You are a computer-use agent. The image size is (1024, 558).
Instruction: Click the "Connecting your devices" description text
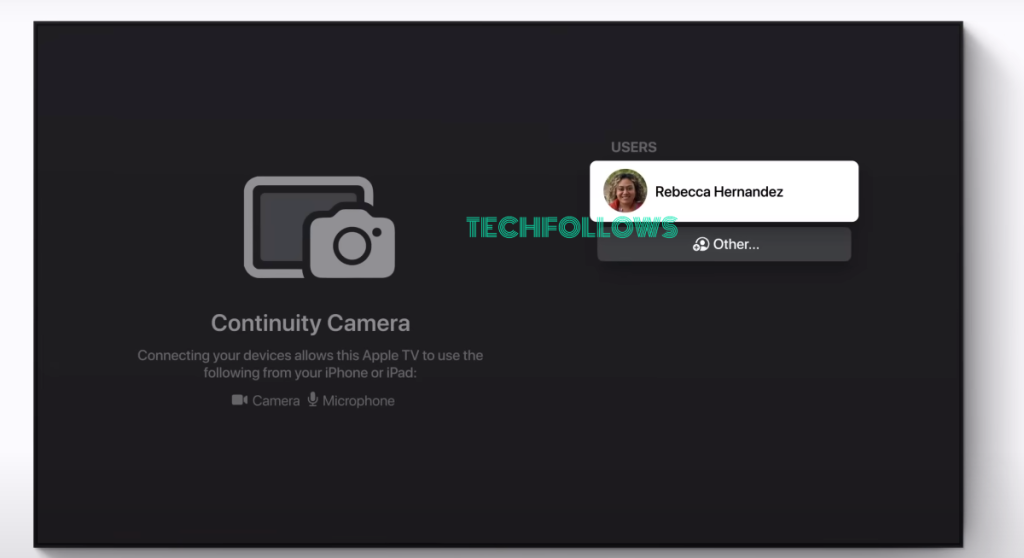point(310,364)
